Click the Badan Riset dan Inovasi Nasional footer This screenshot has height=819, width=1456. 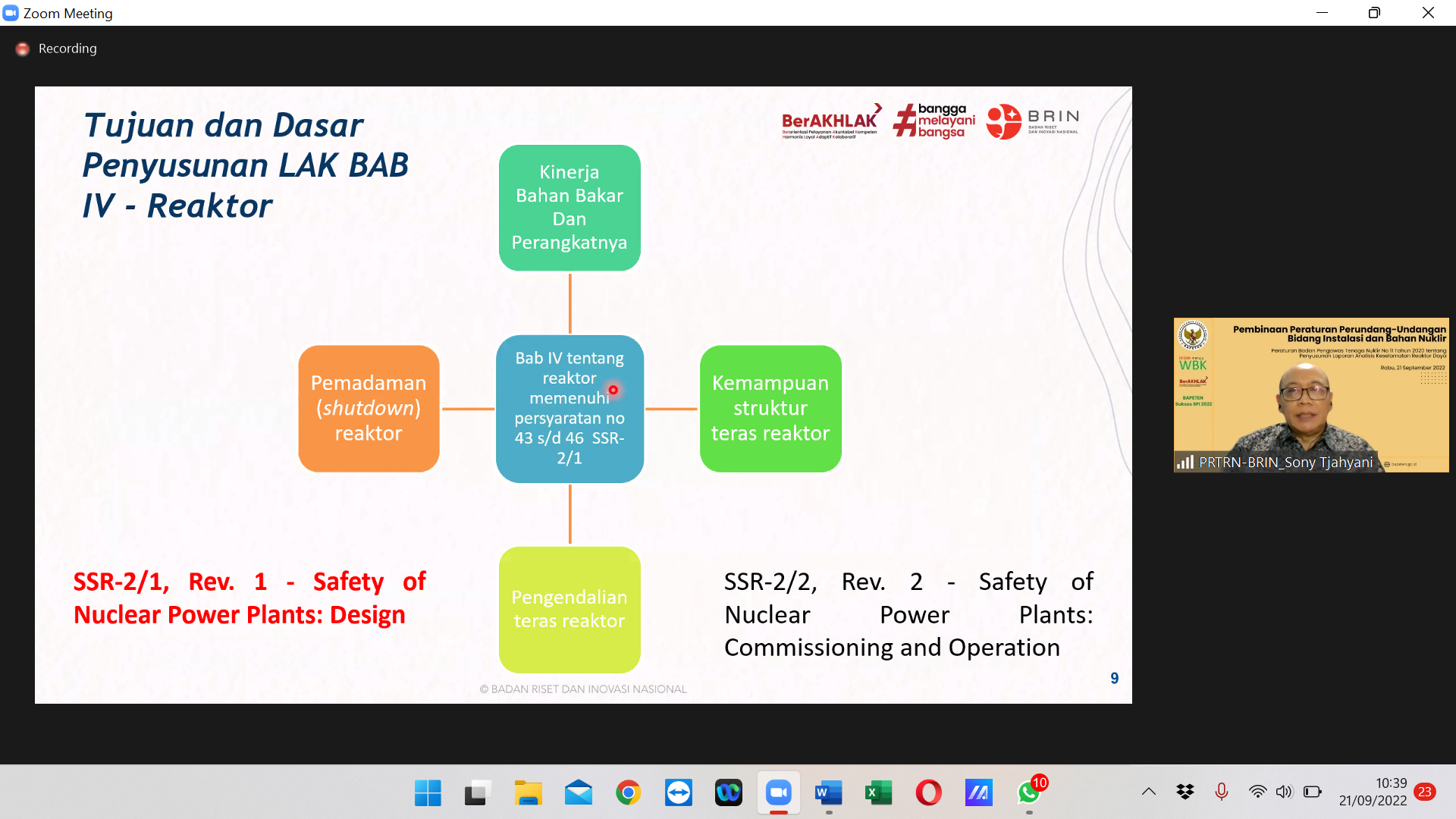pyautogui.click(x=582, y=689)
